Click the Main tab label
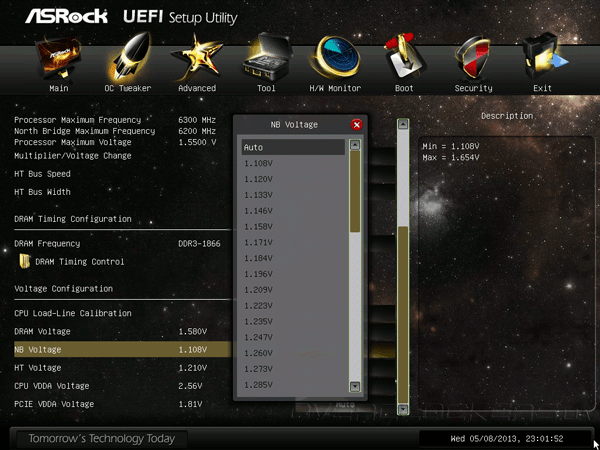The width and height of the screenshot is (600, 450). pyautogui.click(x=59, y=88)
